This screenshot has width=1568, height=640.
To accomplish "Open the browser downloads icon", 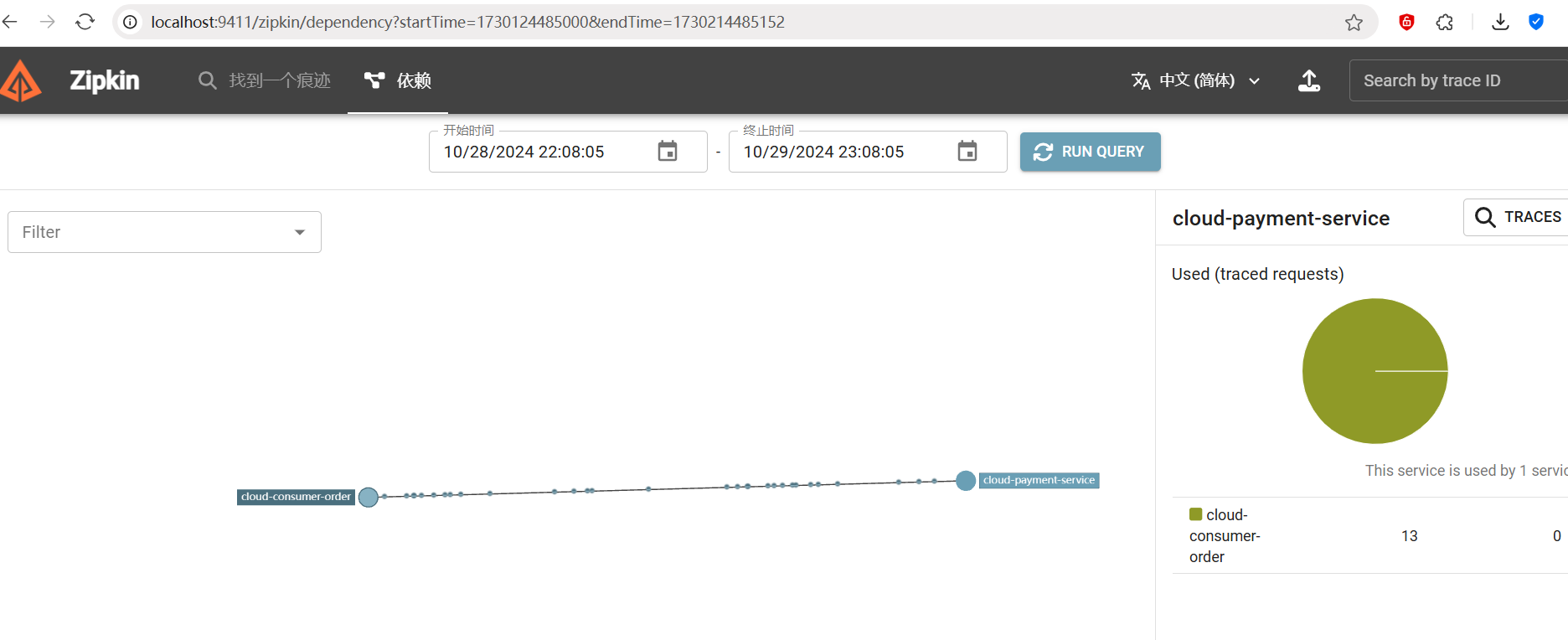I will coord(1500,22).
